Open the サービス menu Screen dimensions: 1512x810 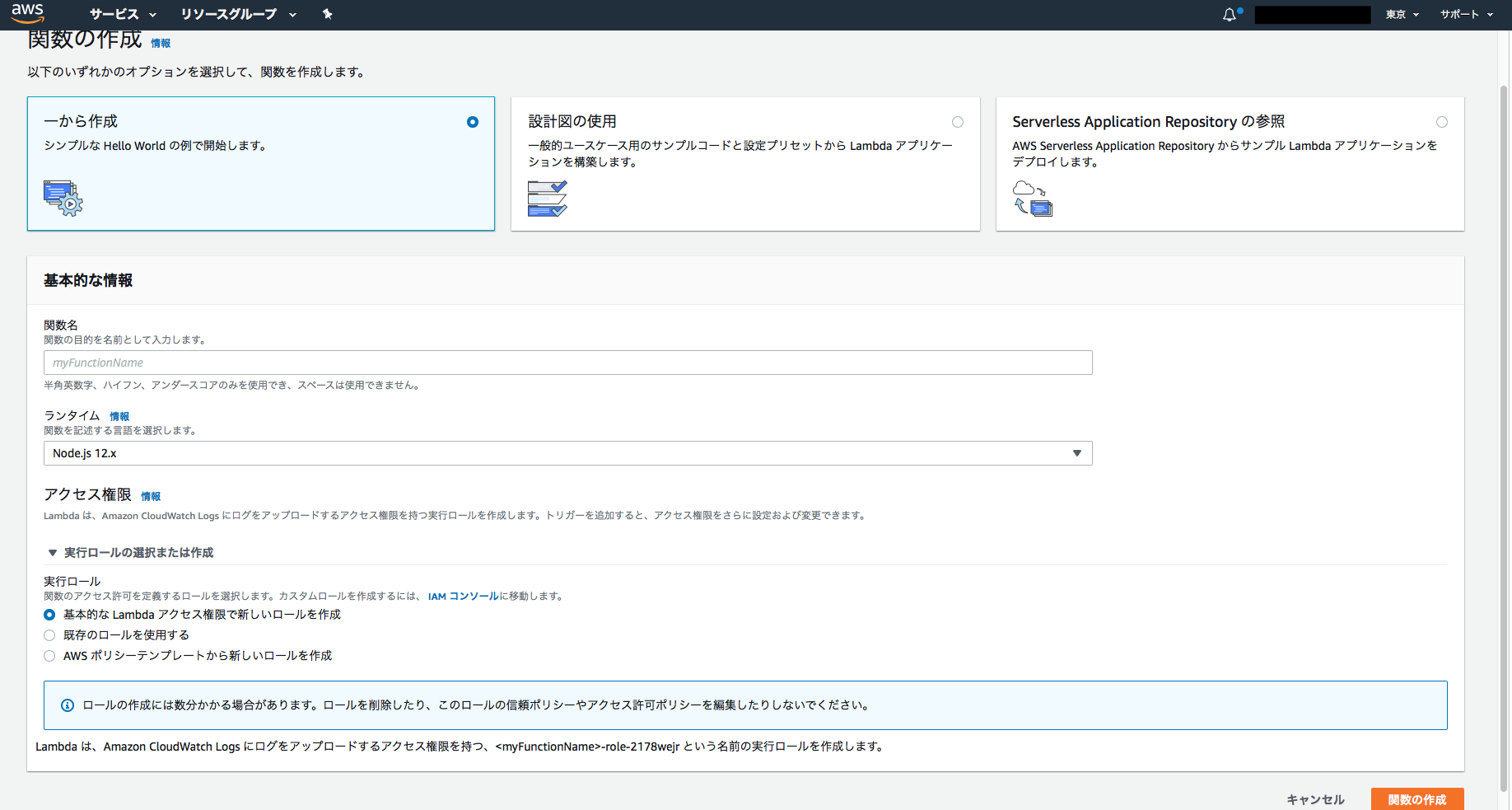(x=123, y=14)
